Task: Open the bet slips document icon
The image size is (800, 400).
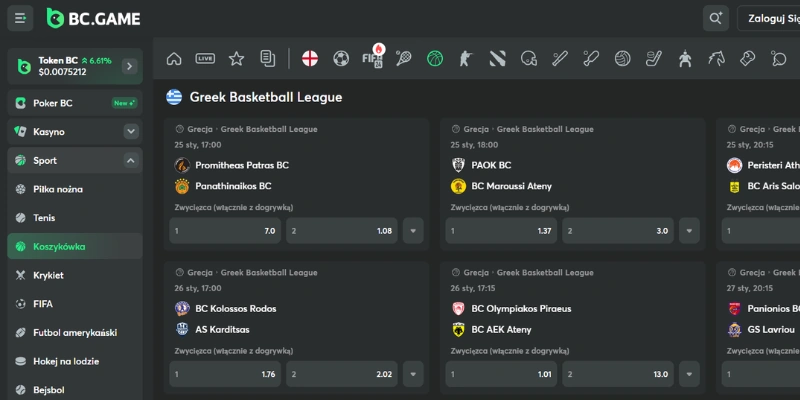Action: pyautogui.click(x=267, y=59)
